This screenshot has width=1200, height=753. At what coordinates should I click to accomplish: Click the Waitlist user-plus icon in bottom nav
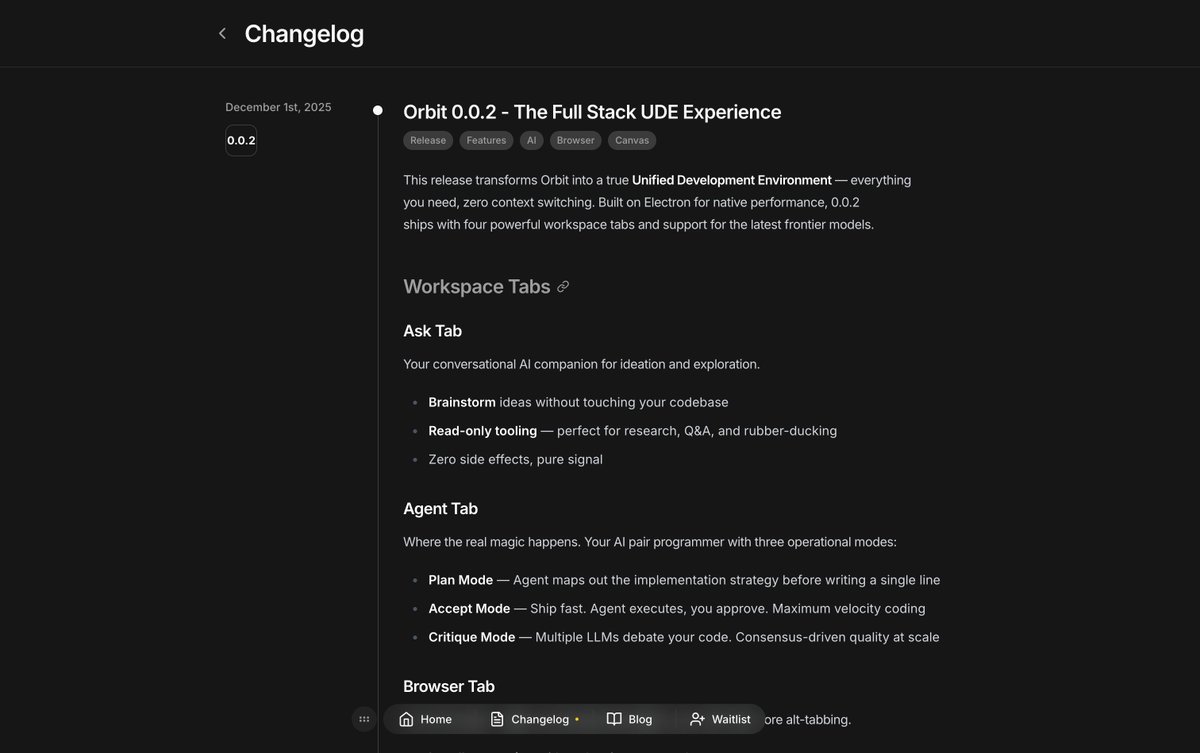697,719
